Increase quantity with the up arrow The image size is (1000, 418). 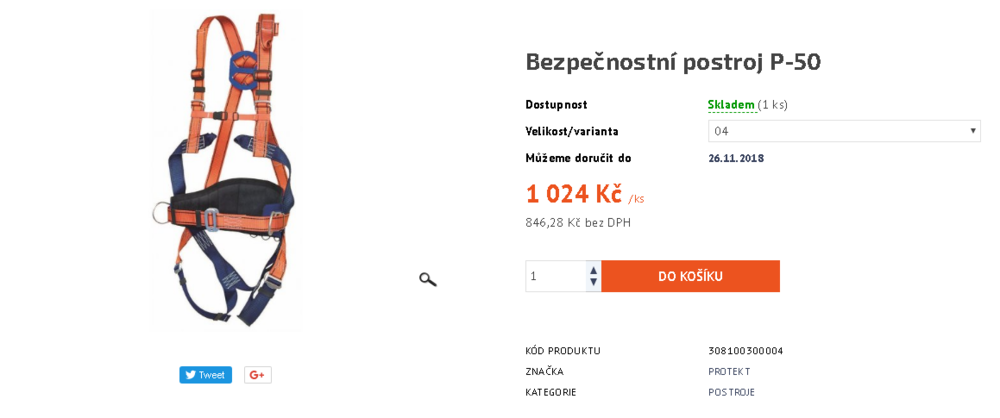click(593, 270)
